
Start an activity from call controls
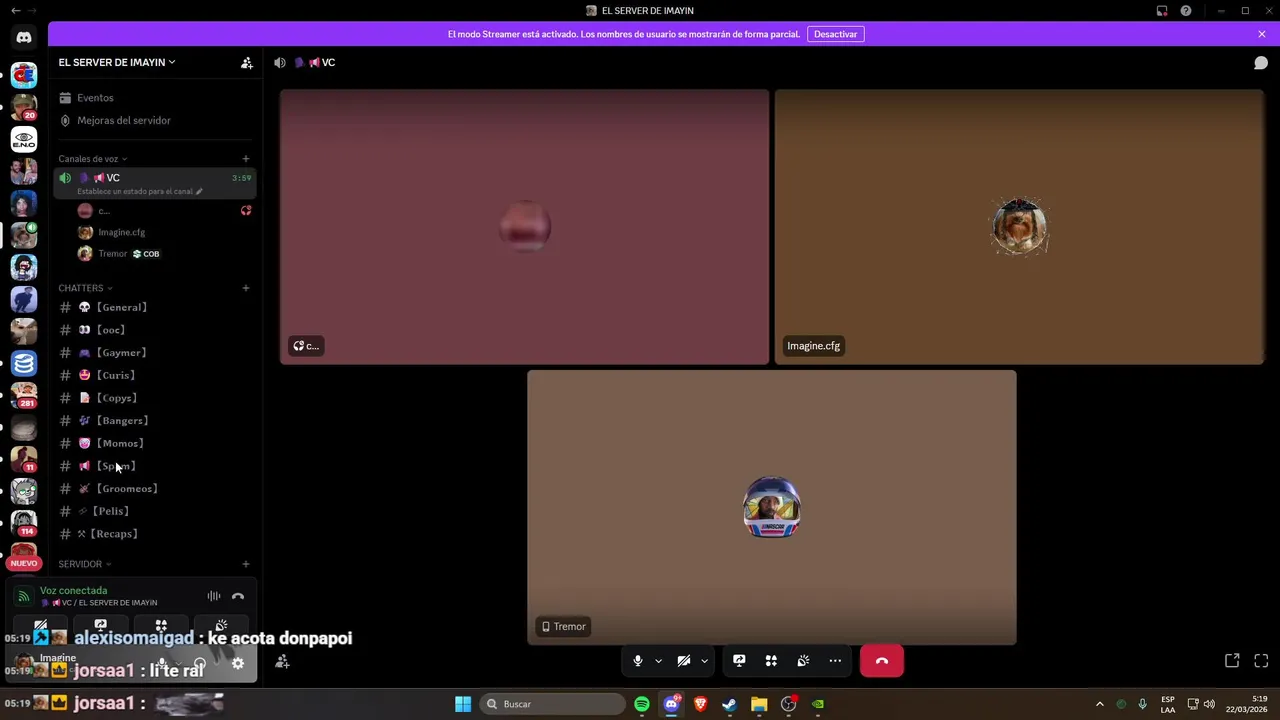tap(771, 661)
